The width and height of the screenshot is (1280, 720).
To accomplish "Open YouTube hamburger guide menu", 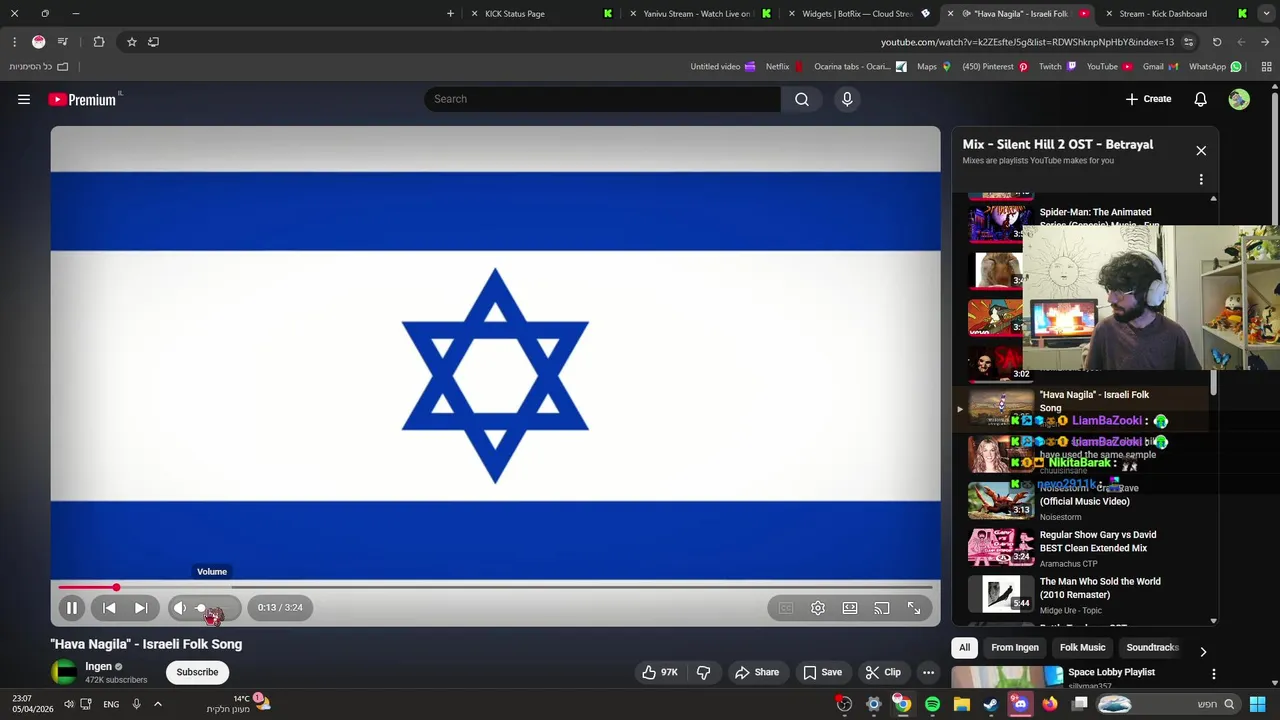I will tap(24, 99).
